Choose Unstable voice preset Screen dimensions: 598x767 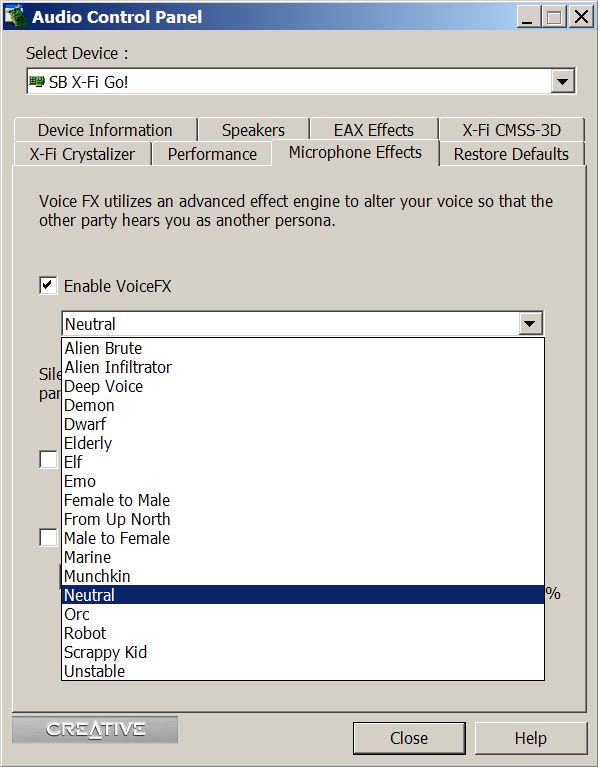click(x=303, y=671)
